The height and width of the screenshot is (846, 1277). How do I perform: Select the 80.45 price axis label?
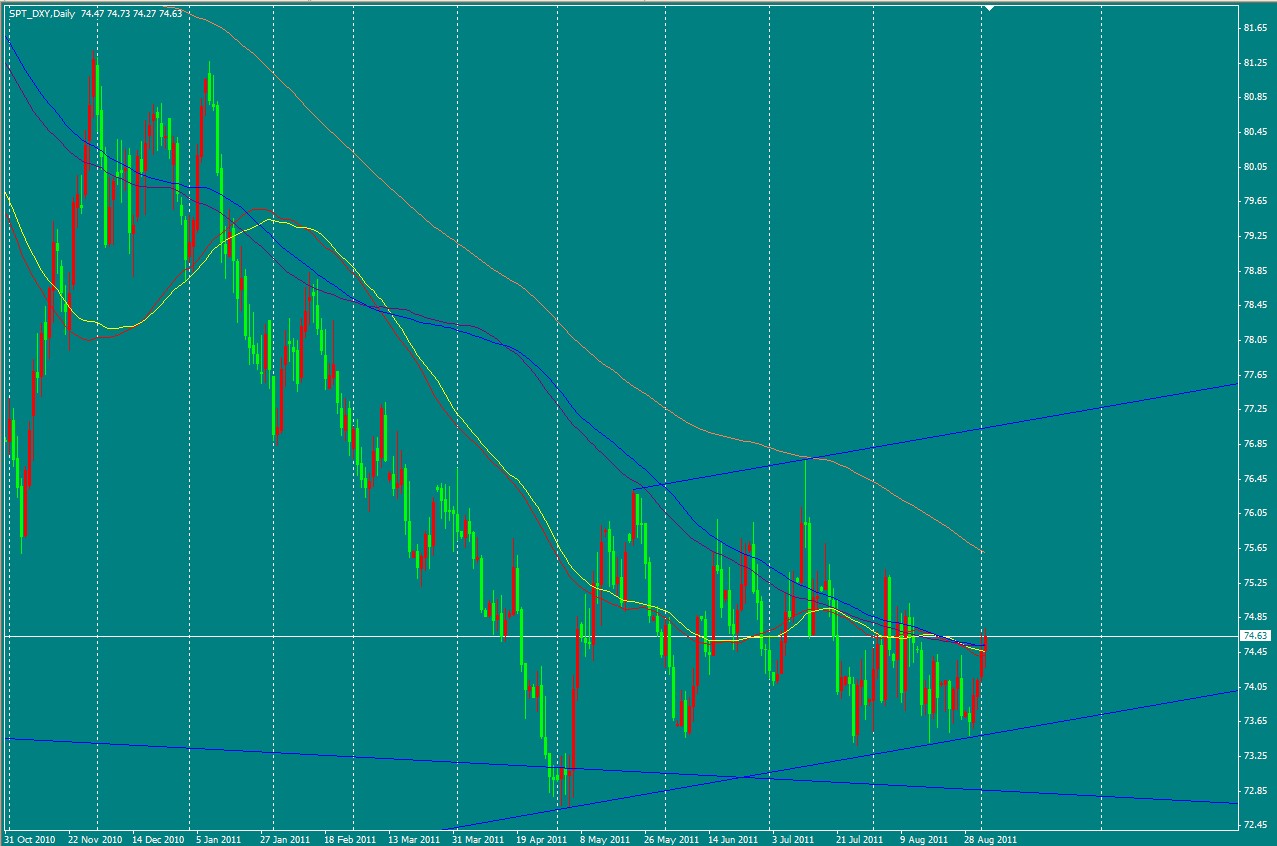(1255, 132)
